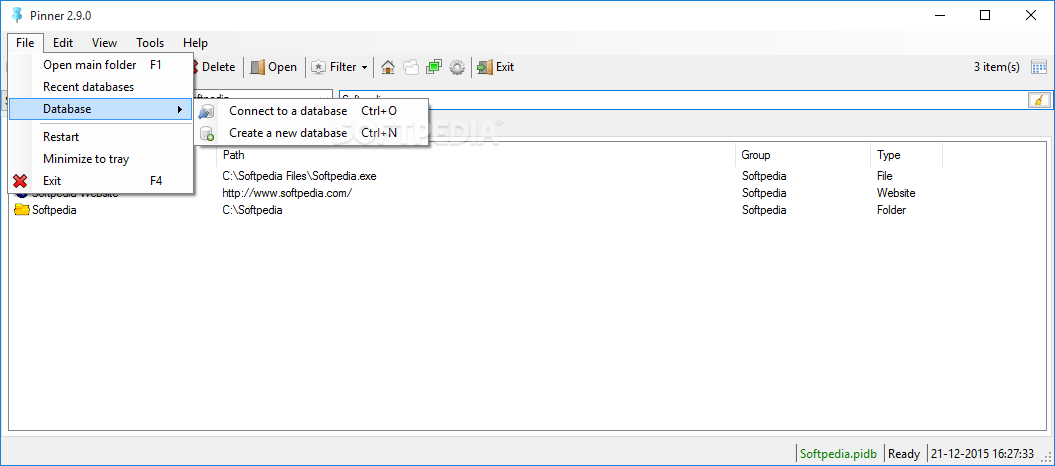Click the Open door icon in toolbar
Image resolution: width=1055 pixels, height=466 pixels.
point(258,67)
